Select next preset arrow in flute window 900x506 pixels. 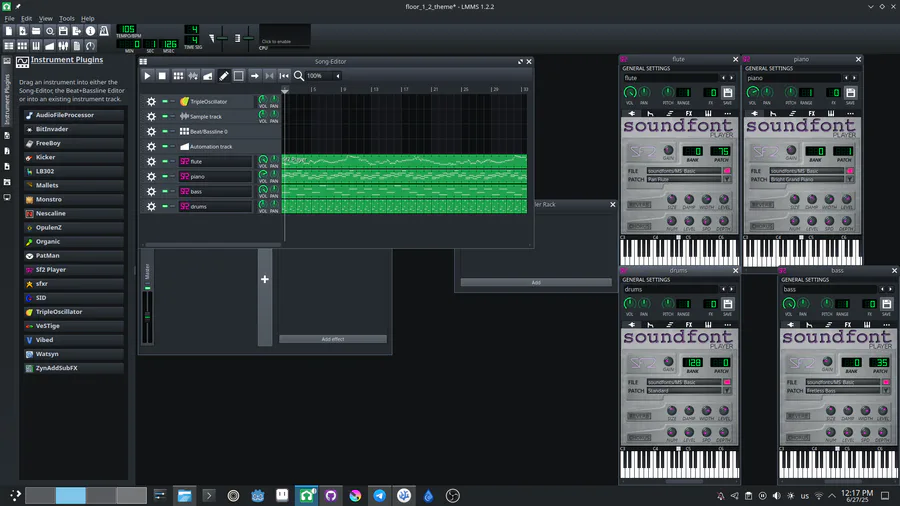tap(731, 78)
